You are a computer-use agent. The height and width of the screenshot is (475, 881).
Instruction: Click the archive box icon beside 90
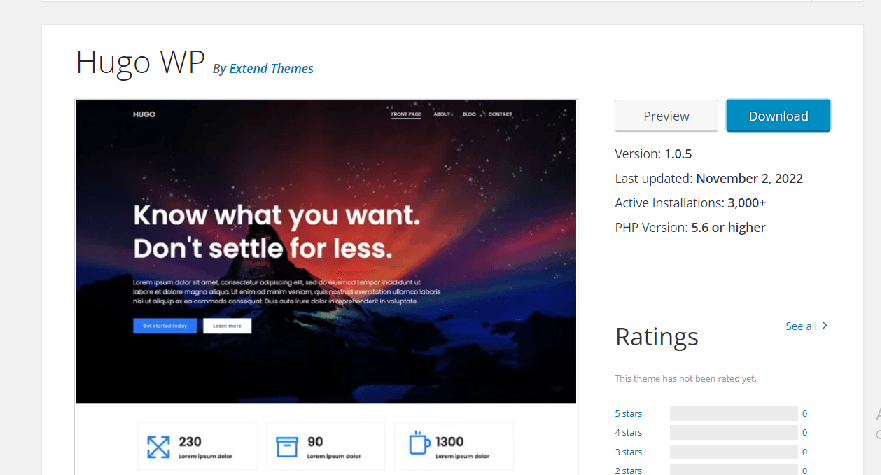point(287,447)
